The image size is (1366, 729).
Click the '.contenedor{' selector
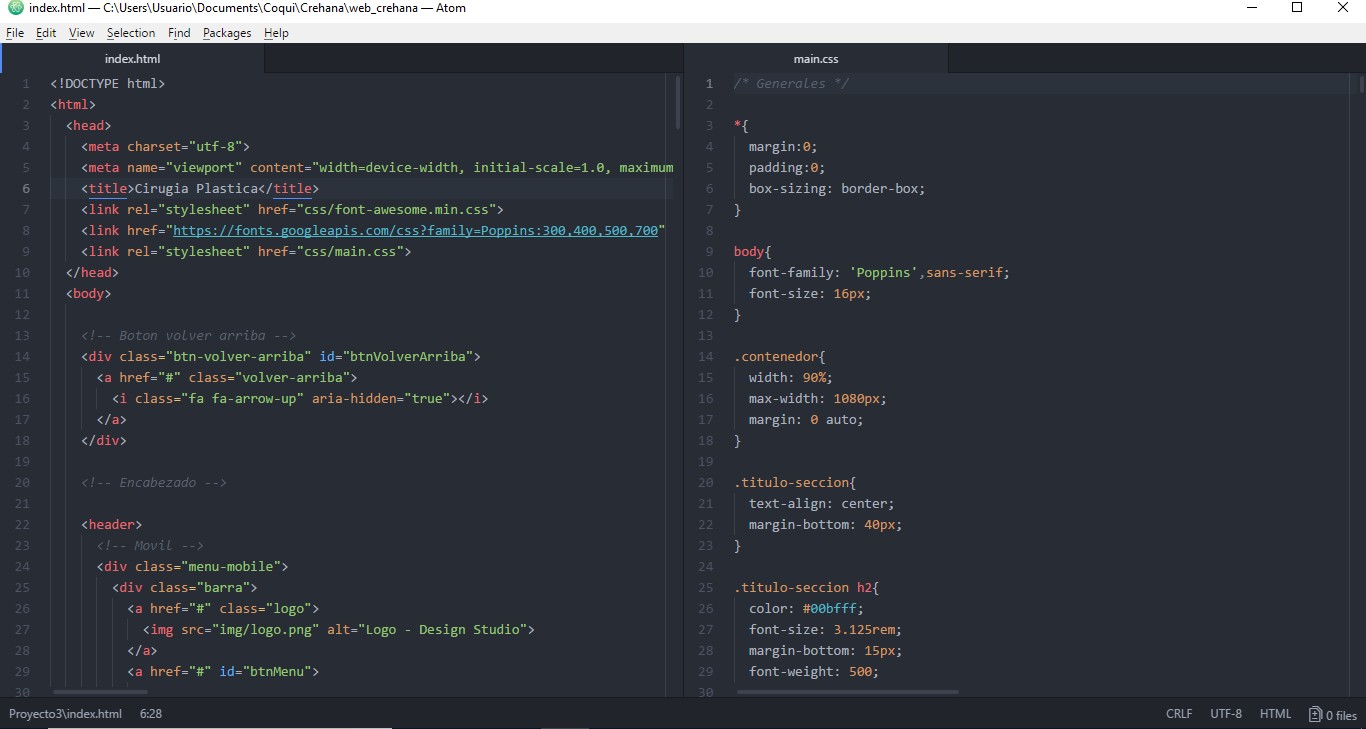(779, 357)
